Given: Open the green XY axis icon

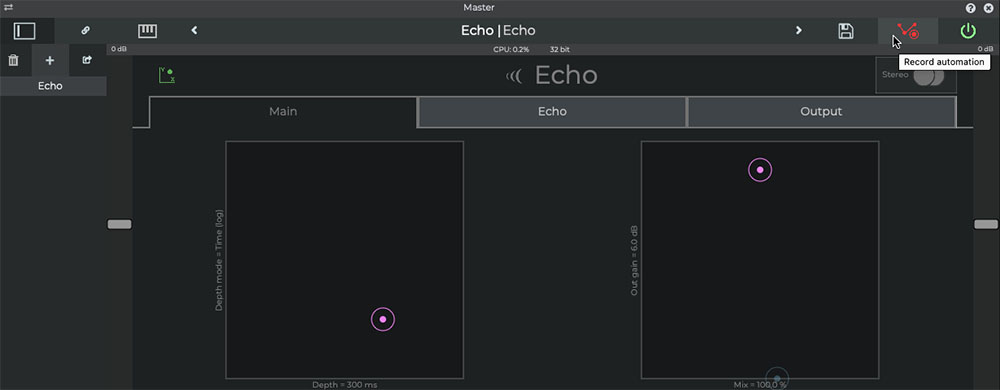Looking at the screenshot, I should (x=166, y=75).
